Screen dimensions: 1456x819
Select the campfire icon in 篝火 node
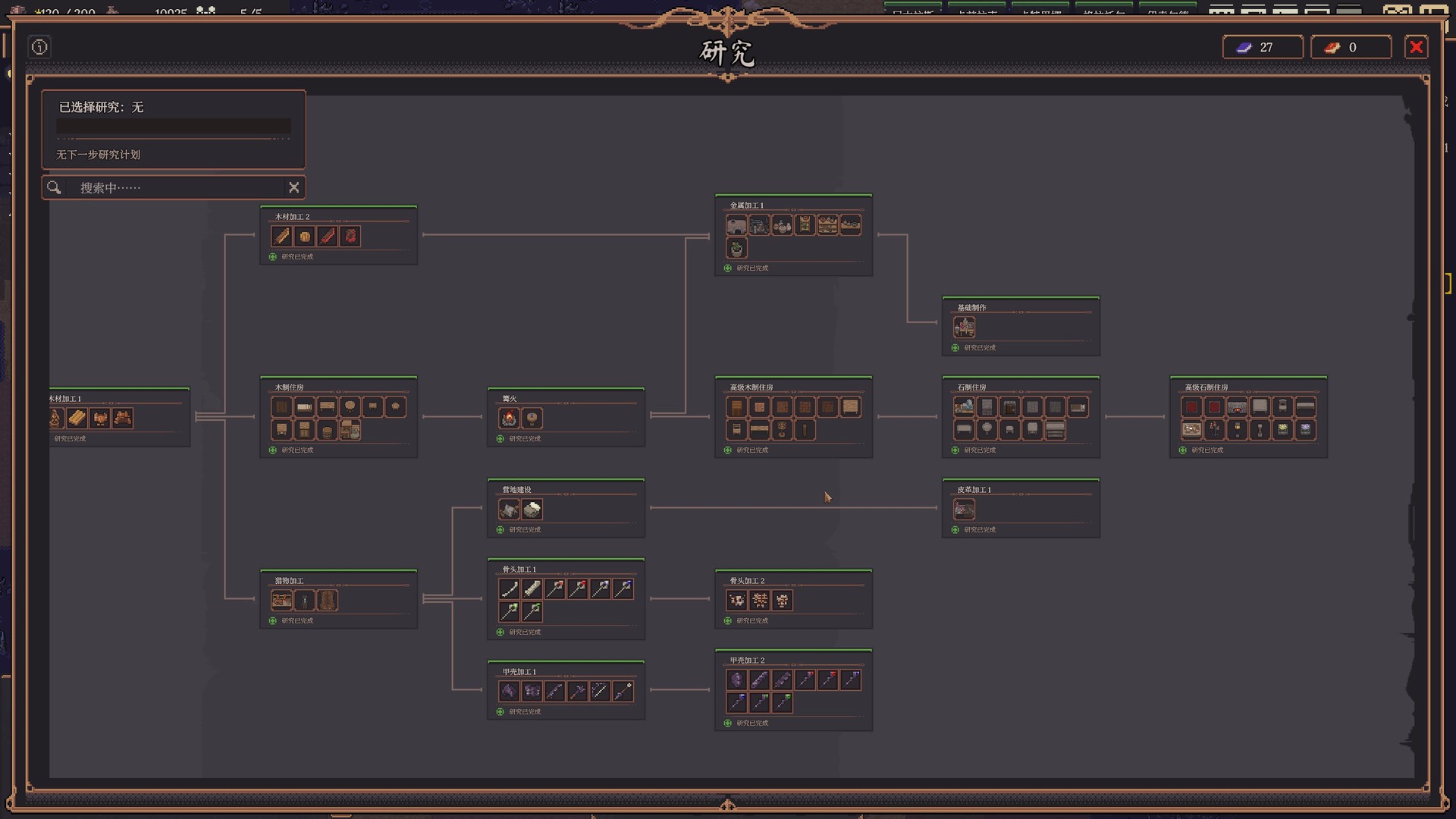(509, 418)
